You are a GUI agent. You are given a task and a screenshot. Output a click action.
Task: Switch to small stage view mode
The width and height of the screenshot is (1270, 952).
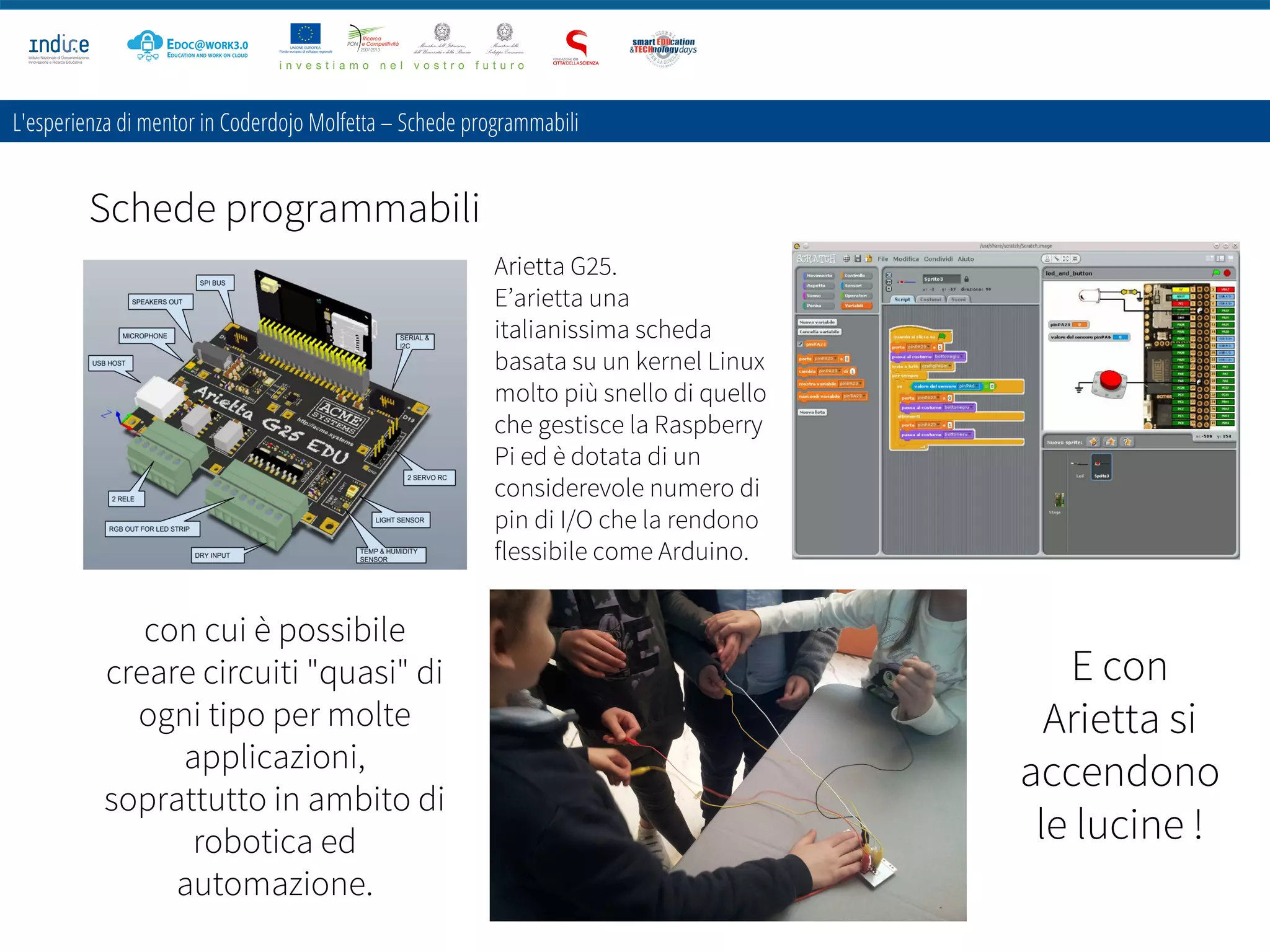tap(1210, 258)
